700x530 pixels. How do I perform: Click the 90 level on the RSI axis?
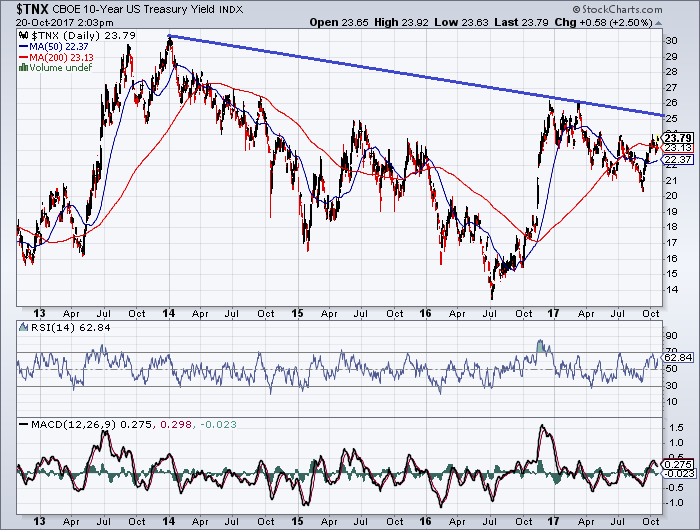click(x=671, y=336)
